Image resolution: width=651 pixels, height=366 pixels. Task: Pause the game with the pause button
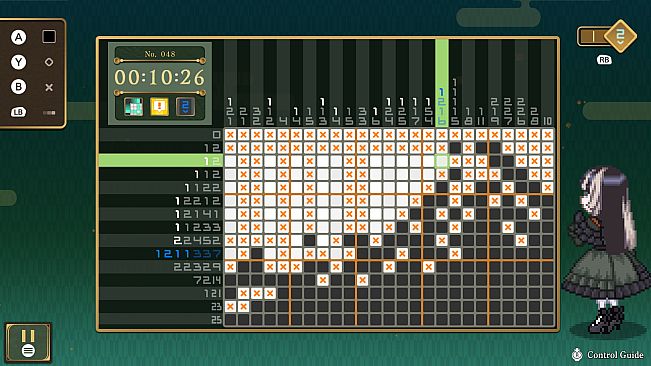(x=28, y=343)
